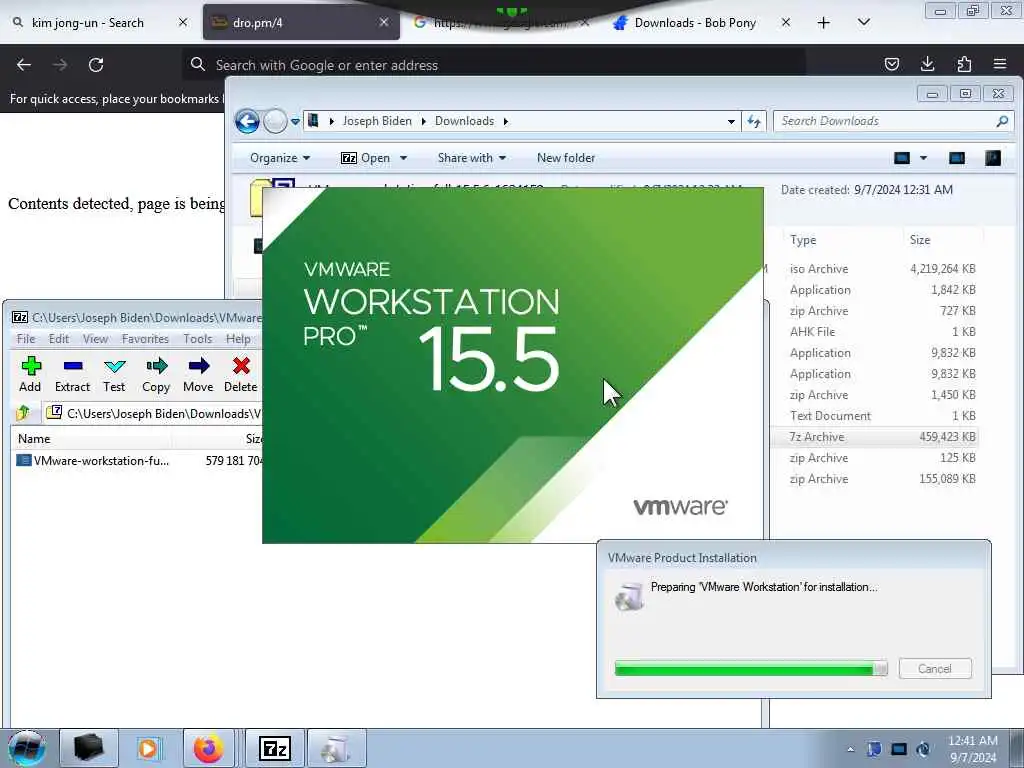Click New folder in Explorer
Screen dimensions: 1024x768
[x=566, y=158]
